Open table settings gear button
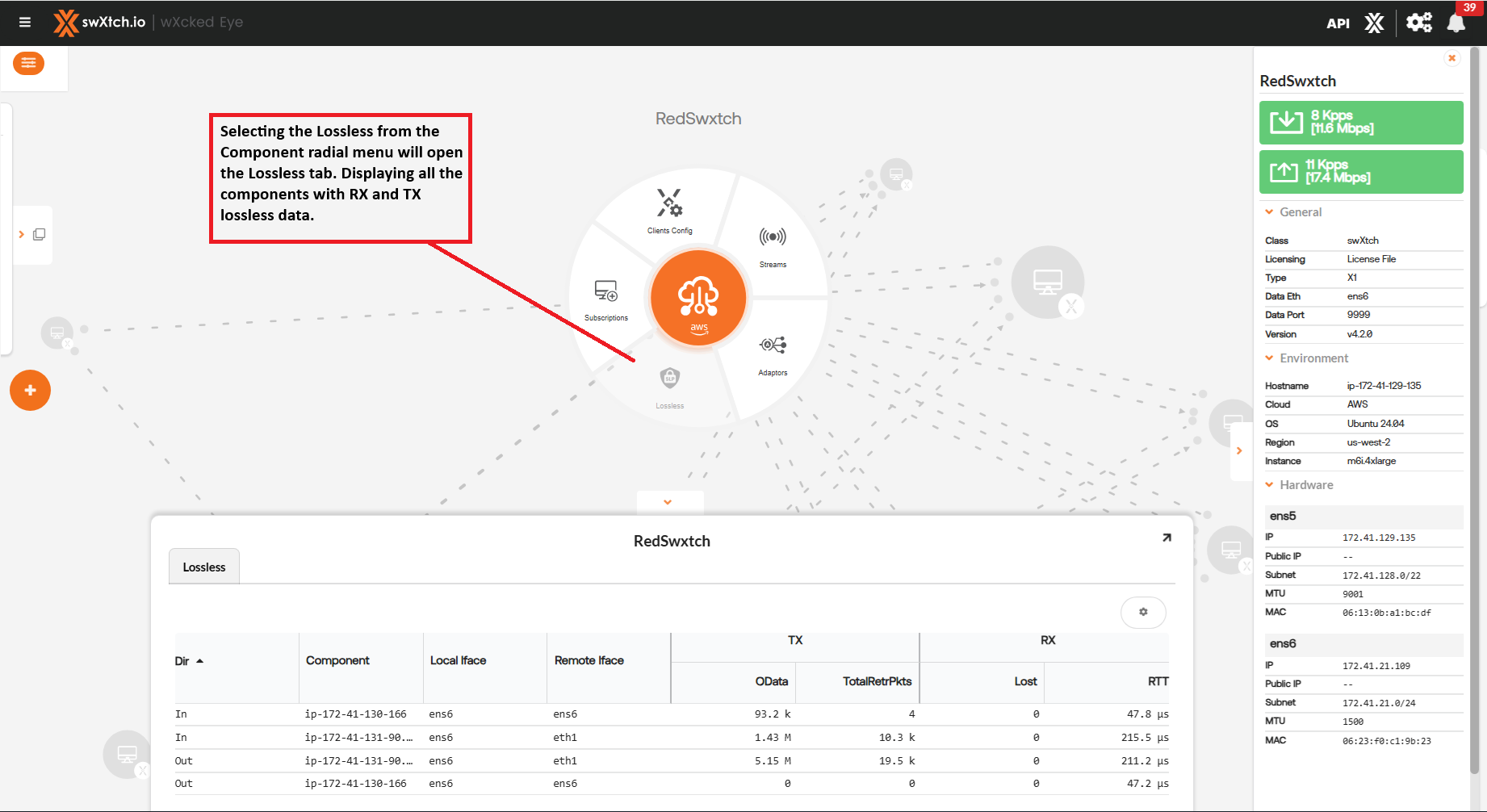1487x812 pixels. point(1143,613)
